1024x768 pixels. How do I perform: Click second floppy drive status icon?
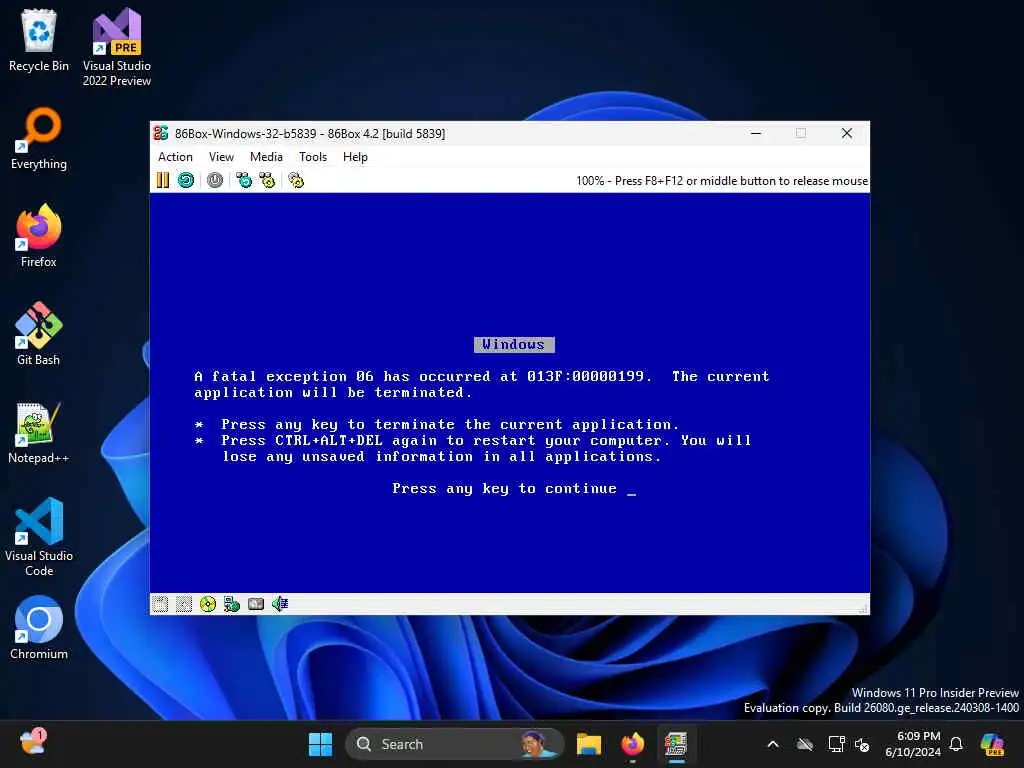pos(184,604)
